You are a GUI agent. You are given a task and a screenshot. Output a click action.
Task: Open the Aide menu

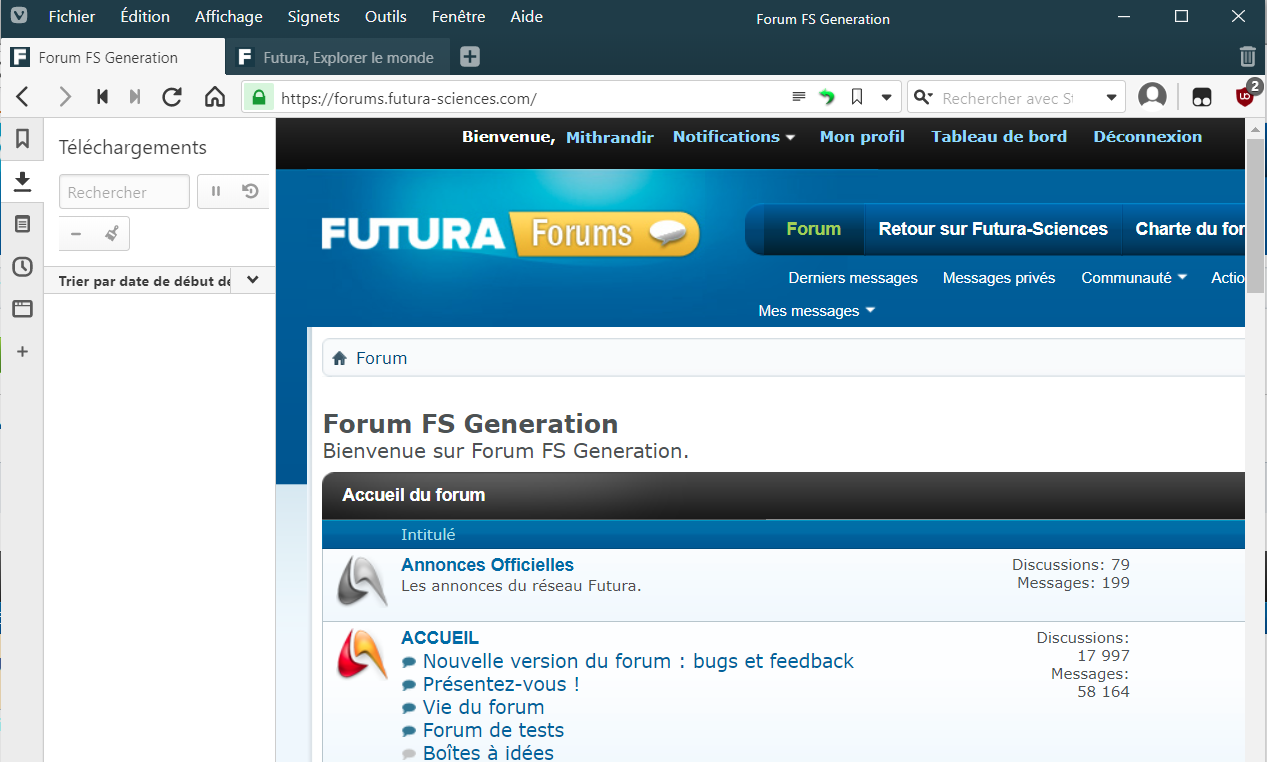click(x=527, y=17)
